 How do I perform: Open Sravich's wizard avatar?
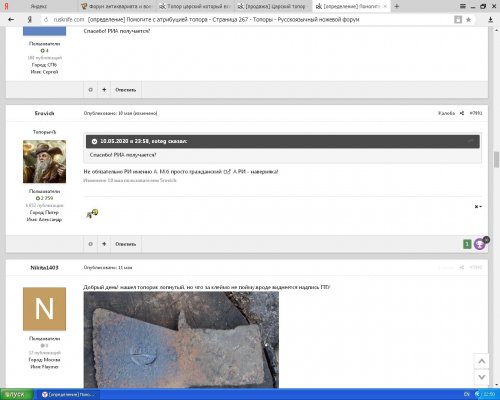[x=44, y=162]
